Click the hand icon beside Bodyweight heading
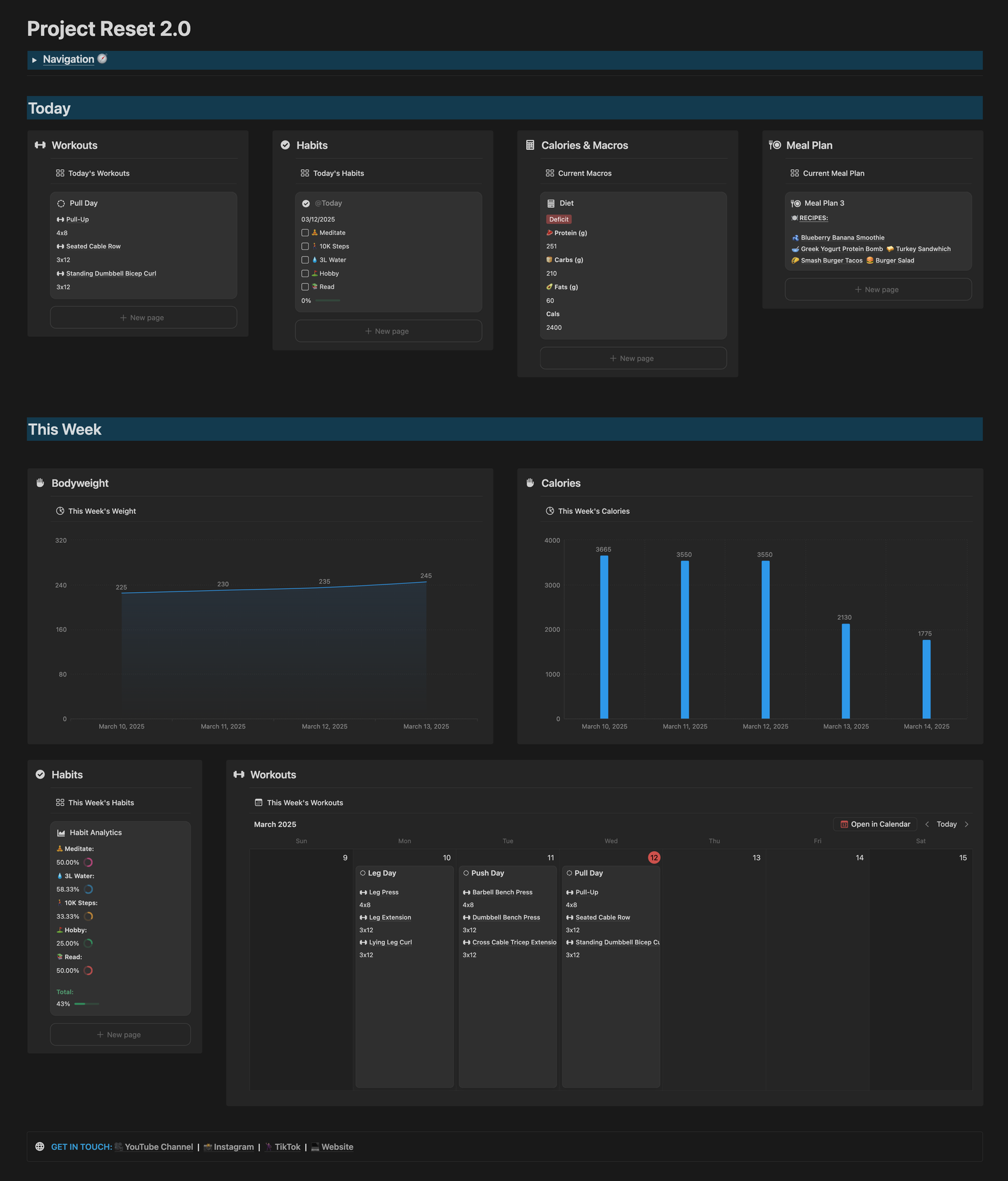The height and width of the screenshot is (1181, 1008). tap(40, 483)
